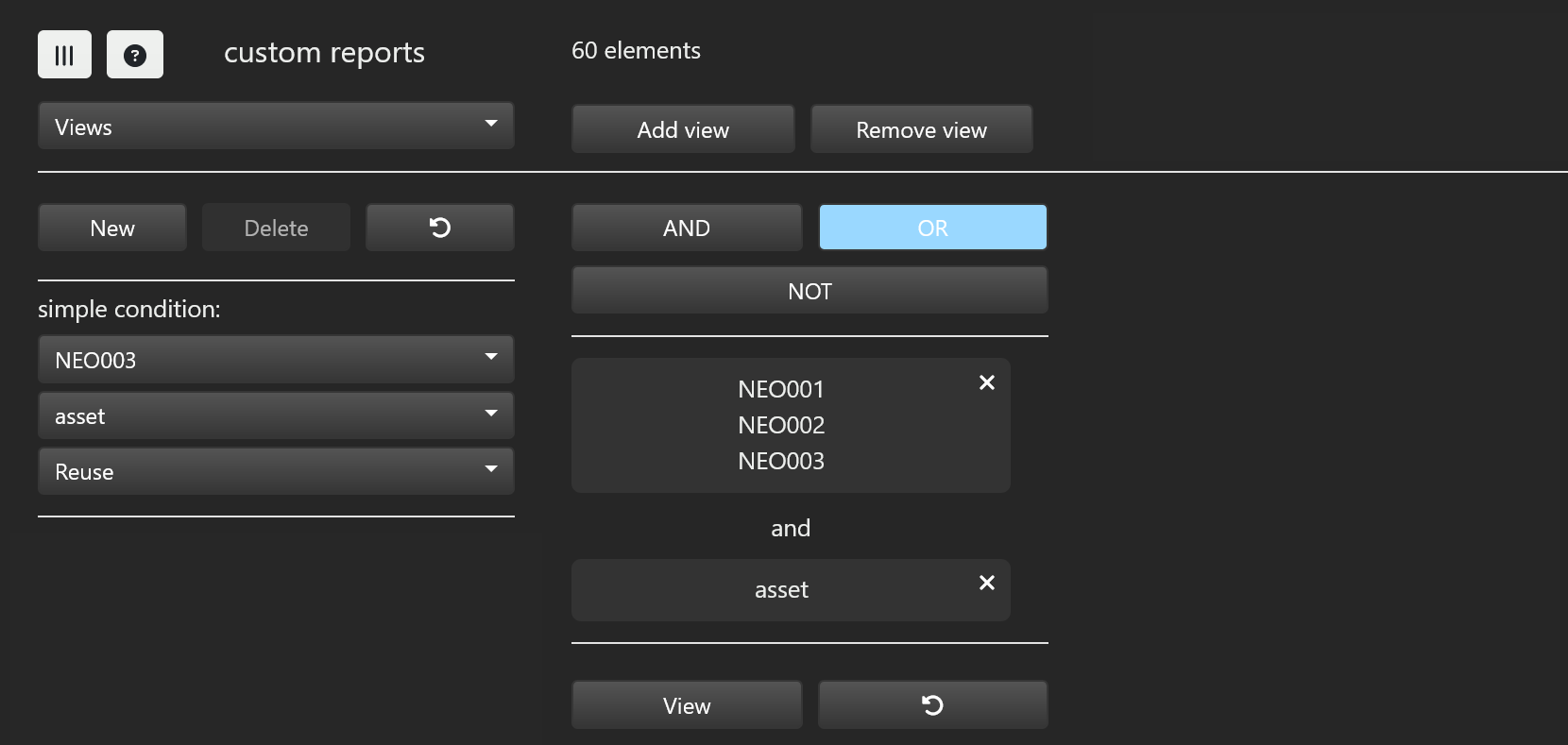Reset the query with bottom undo icon
The height and width of the screenshot is (745, 1568).
coord(932,705)
